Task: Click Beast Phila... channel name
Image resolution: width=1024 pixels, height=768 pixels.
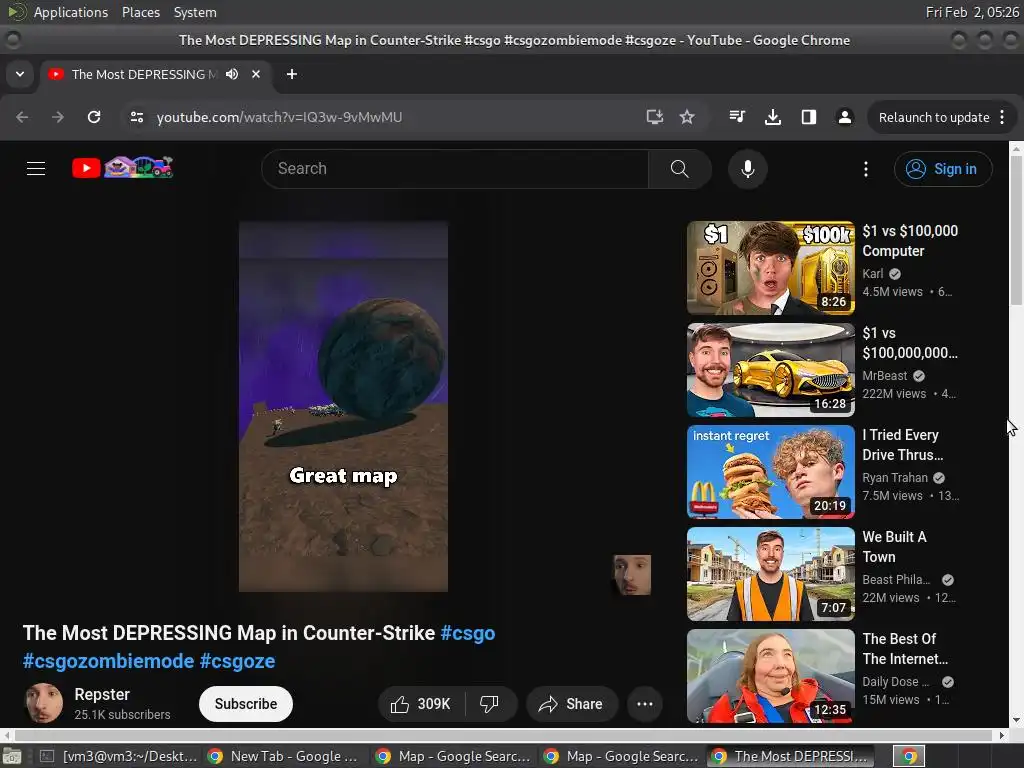Action: pos(896,579)
